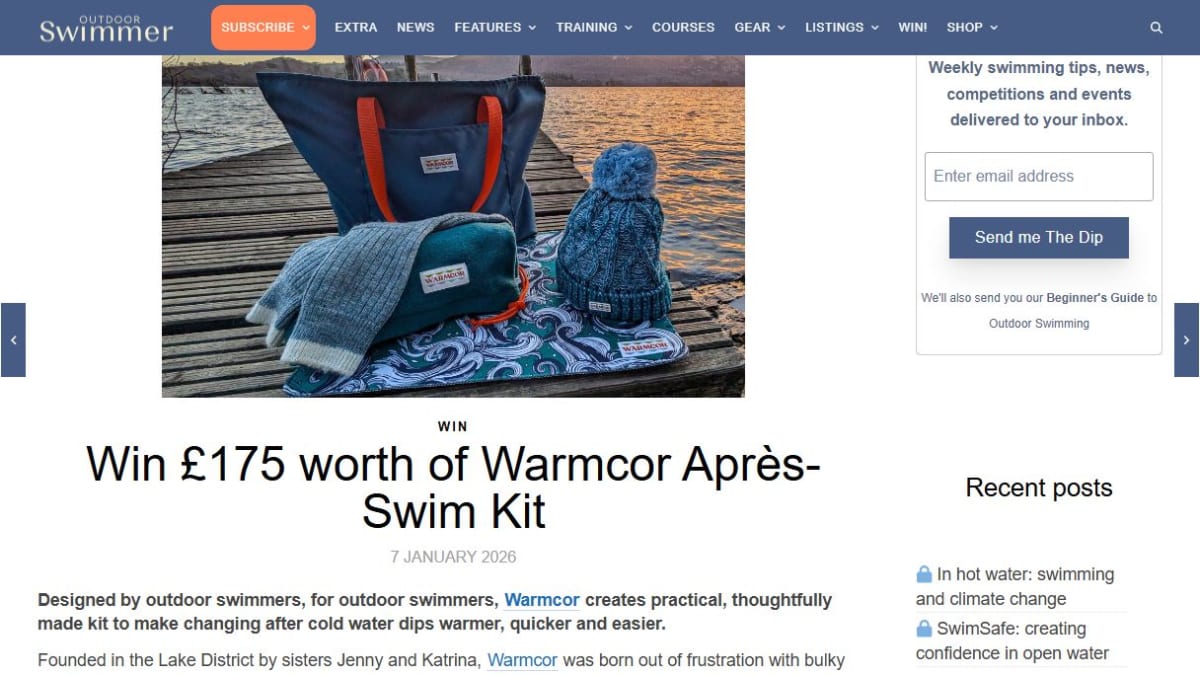This screenshot has height=675, width=1200.
Task: Open the Win! menu item
Action: 913,27
